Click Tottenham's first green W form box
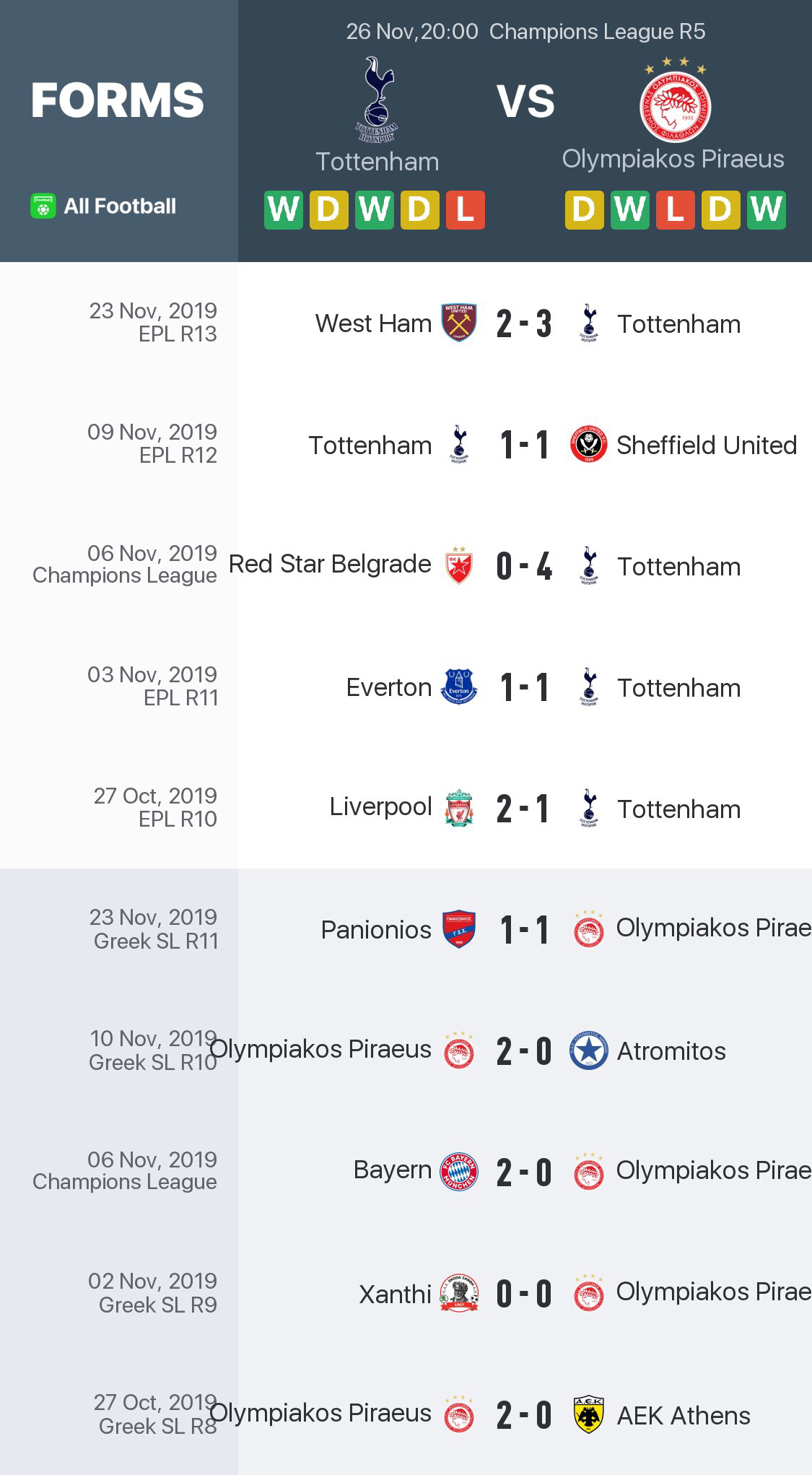This screenshot has width=812, height=1475. [283, 210]
